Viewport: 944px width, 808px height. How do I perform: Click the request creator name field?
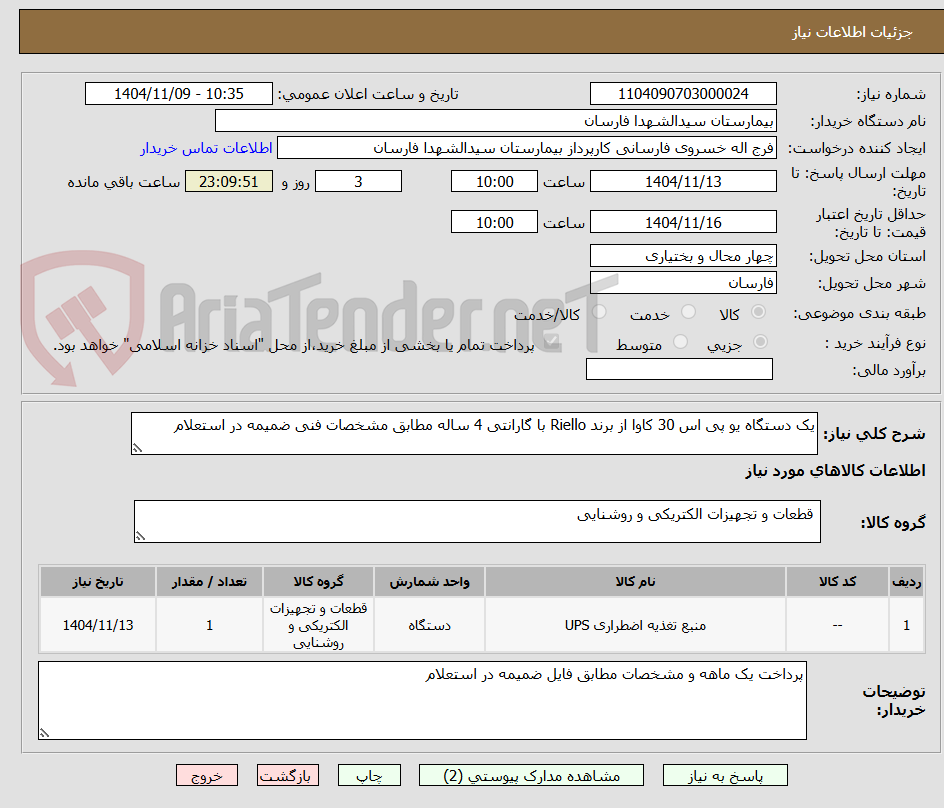click(x=527, y=148)
